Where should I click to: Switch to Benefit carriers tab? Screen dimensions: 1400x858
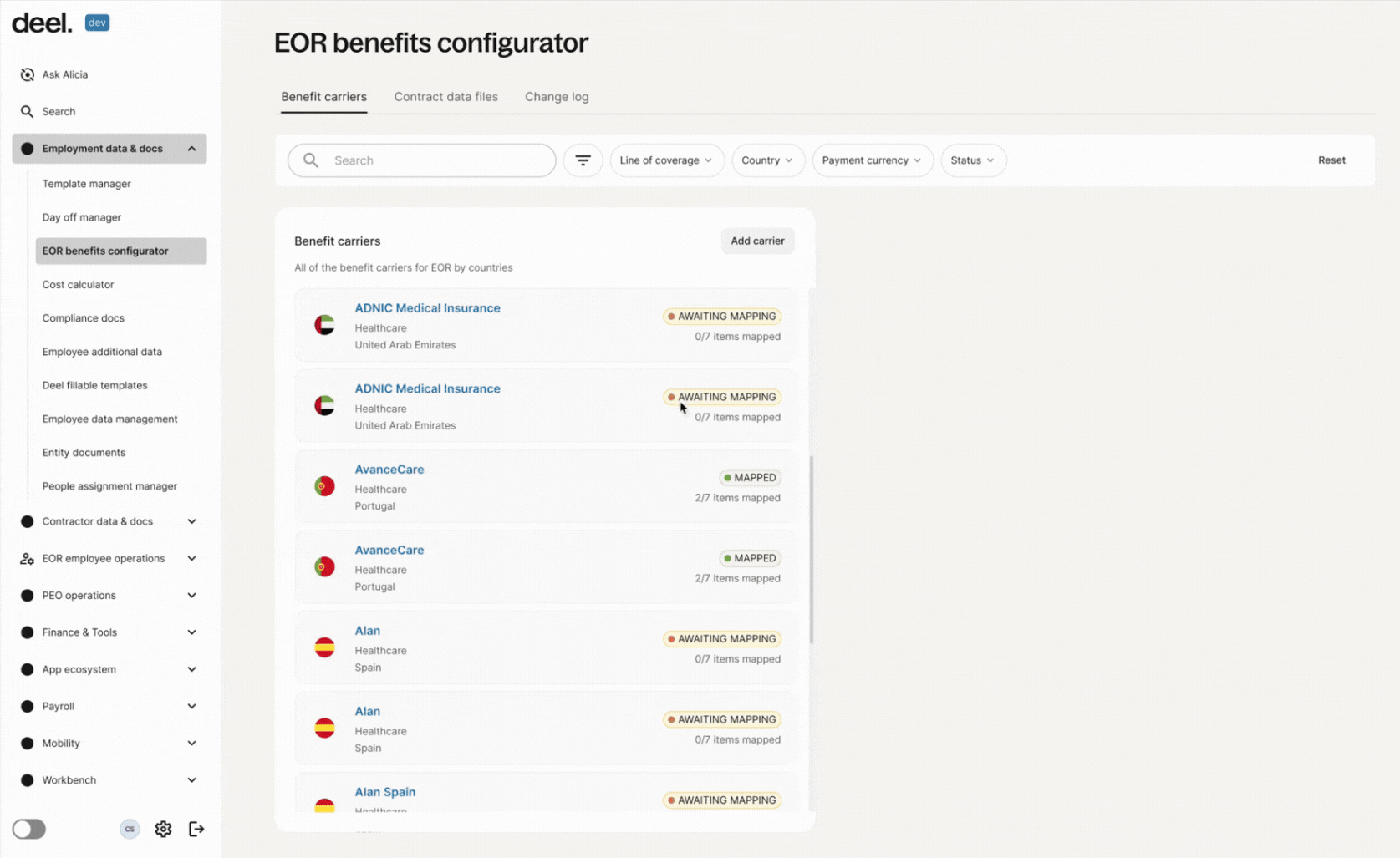323,97
